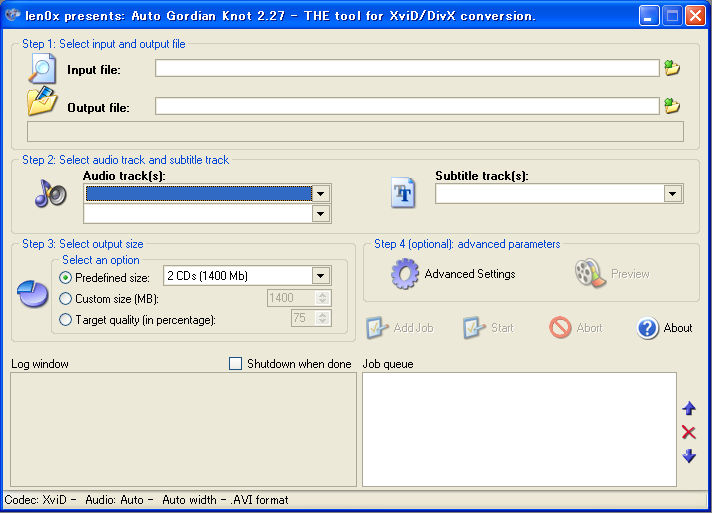Click the Start job icon

[x=474, y=328]
